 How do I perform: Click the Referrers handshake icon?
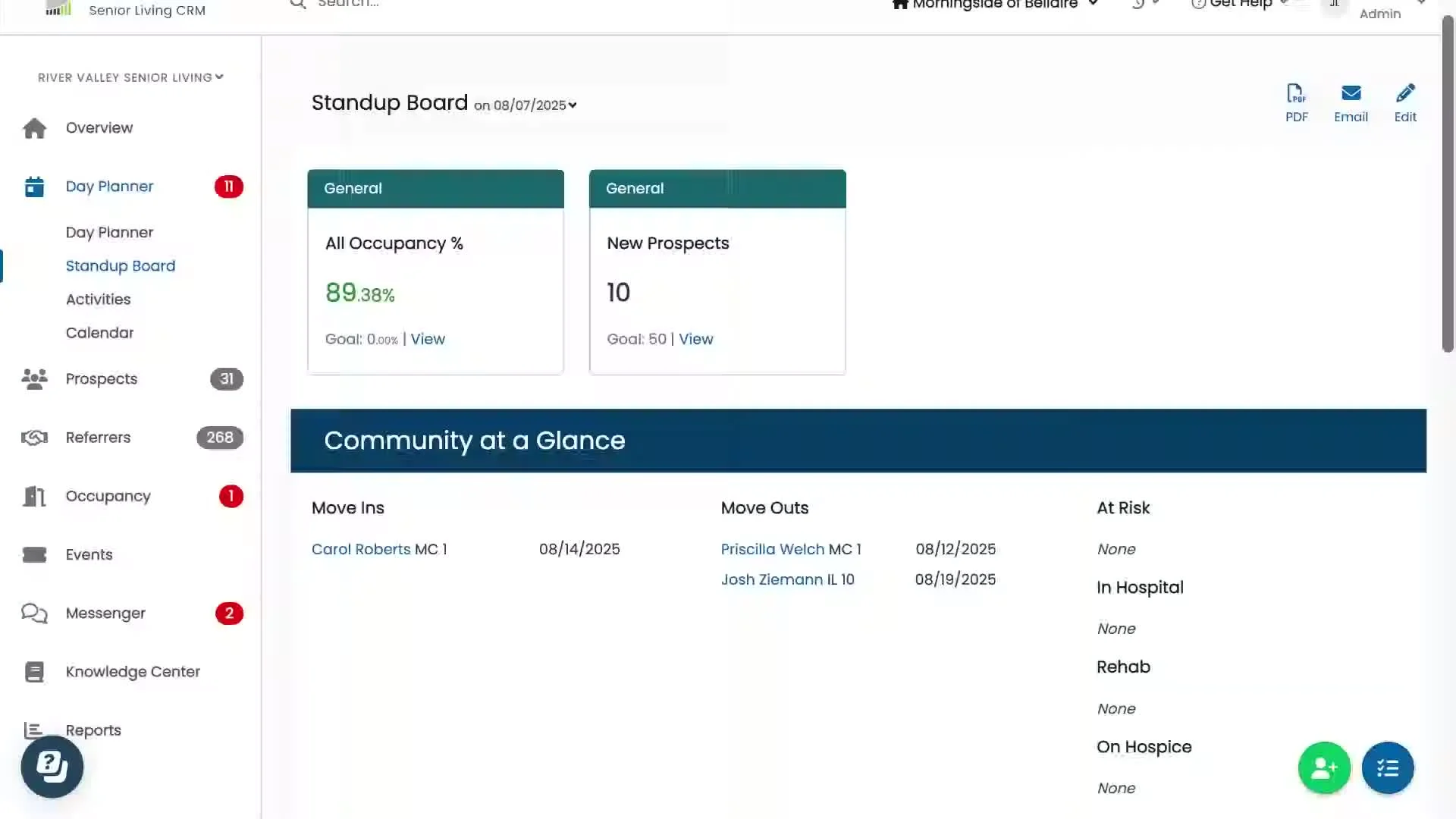pos(34,438)
